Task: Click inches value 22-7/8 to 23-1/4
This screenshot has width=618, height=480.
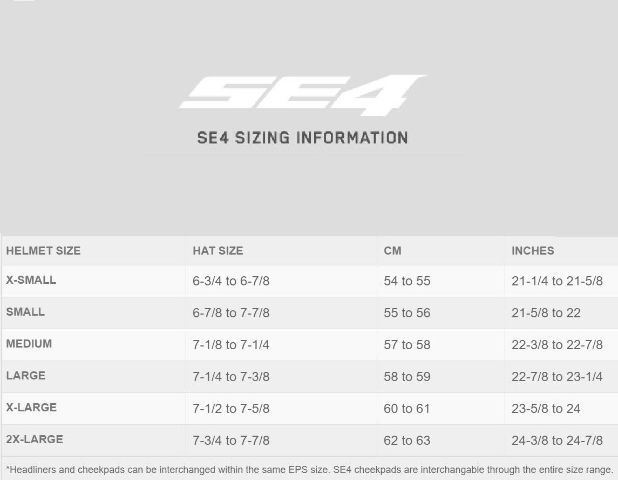Action: (557, 377)
